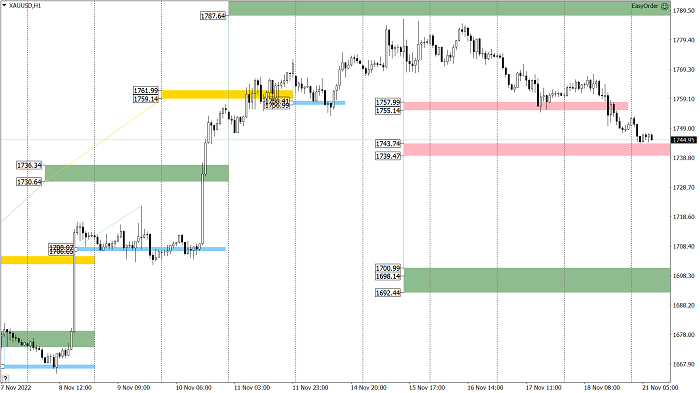Viewport: 700px width, 393px height.
Task: Click the 1678.00 value on price scale
Action: tap(683, 335)
